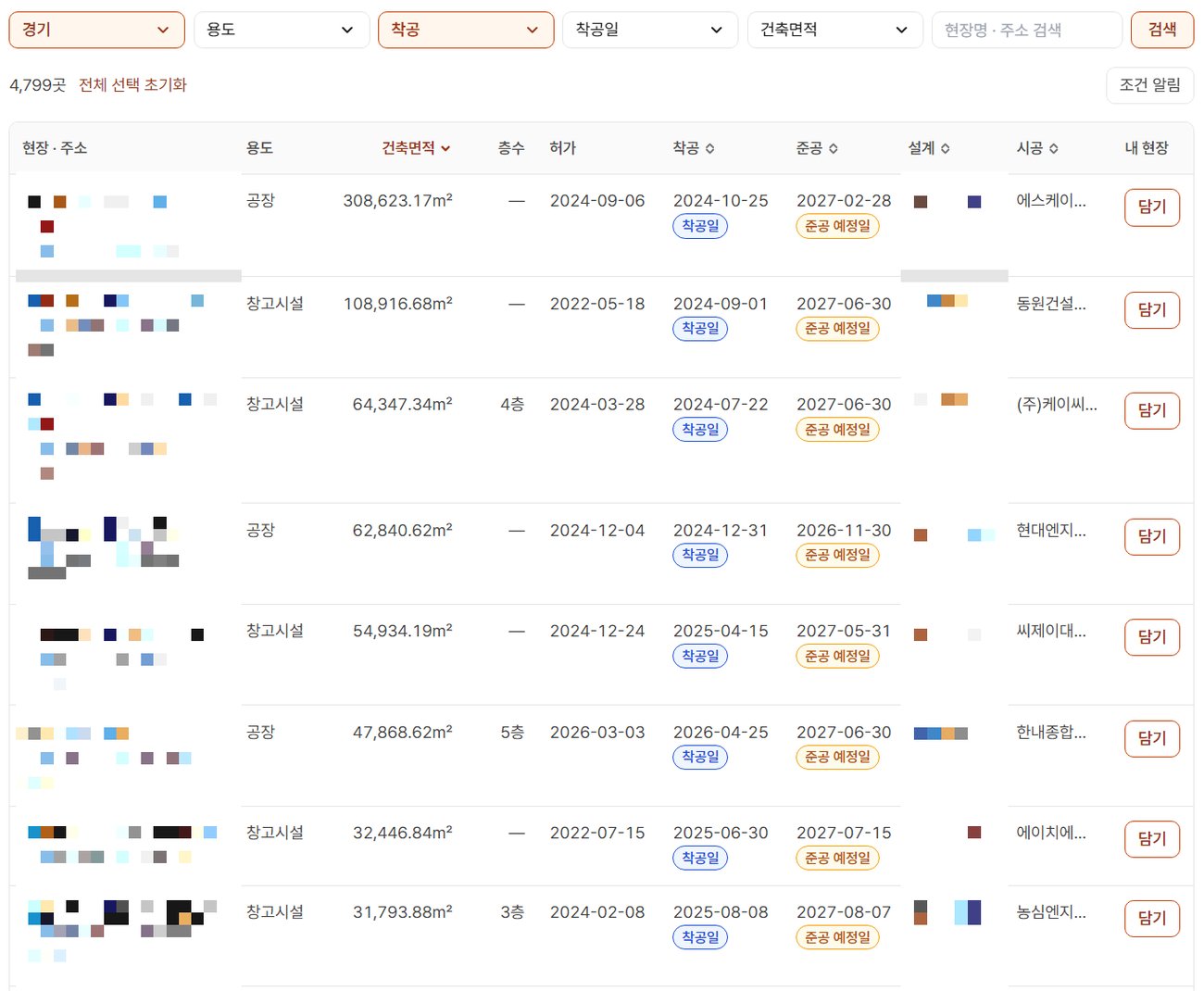Click 담기 for 동원건설 row
The width and height of the screenshot is (1204, 991).
pos(1152,309)
